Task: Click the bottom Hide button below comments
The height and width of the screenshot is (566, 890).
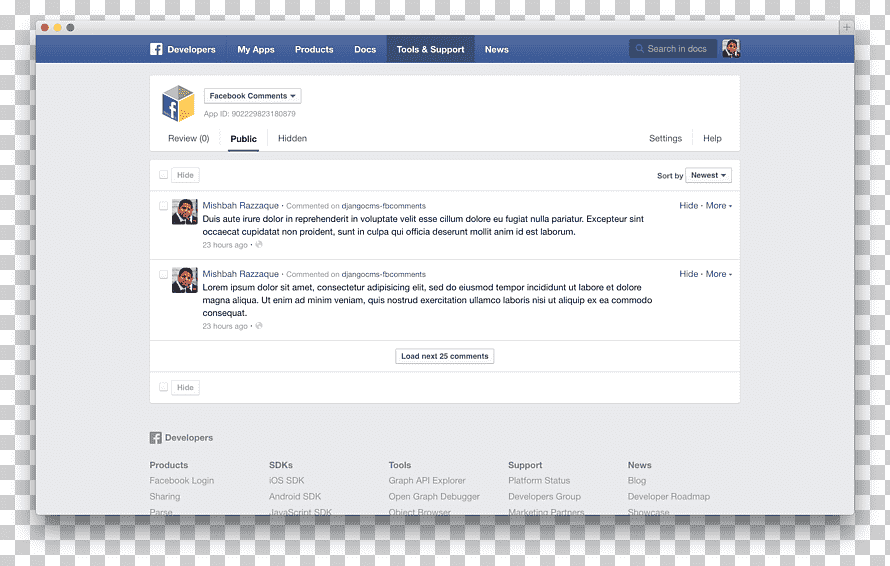Action: (185, 388)
